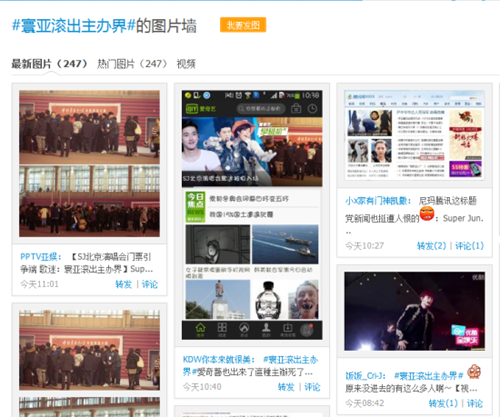Image resolution: width=500 pixels, height=417 pixels.
Task: Click the cookie emoticon beside 饭饭 post
Action: 474,372
